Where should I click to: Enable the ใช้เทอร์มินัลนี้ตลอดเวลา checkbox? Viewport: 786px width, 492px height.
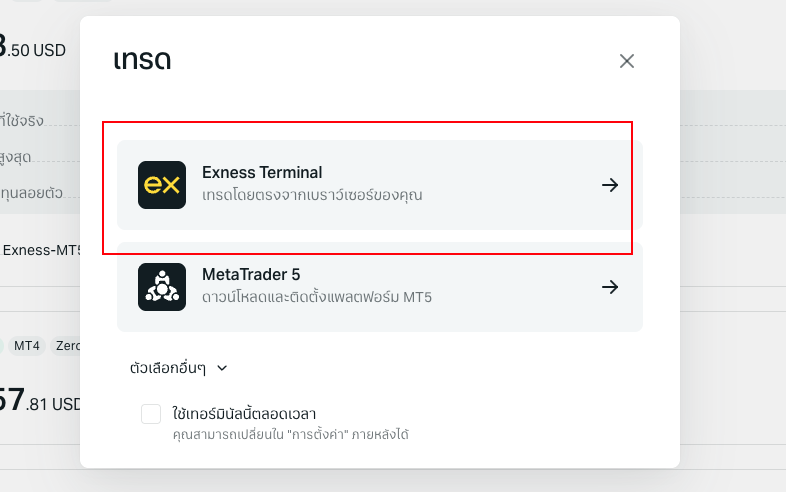click(x=151, y=414)
